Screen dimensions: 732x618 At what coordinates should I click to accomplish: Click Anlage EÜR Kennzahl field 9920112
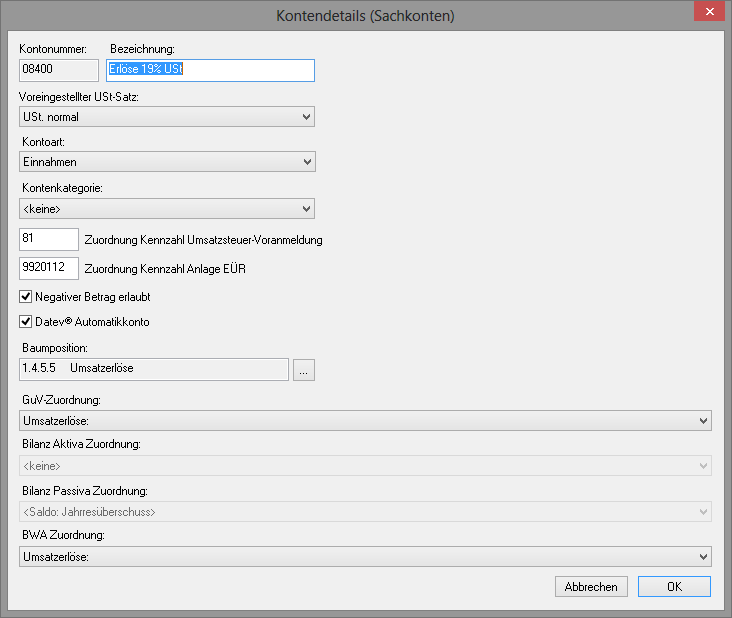(x=49, y=268)
